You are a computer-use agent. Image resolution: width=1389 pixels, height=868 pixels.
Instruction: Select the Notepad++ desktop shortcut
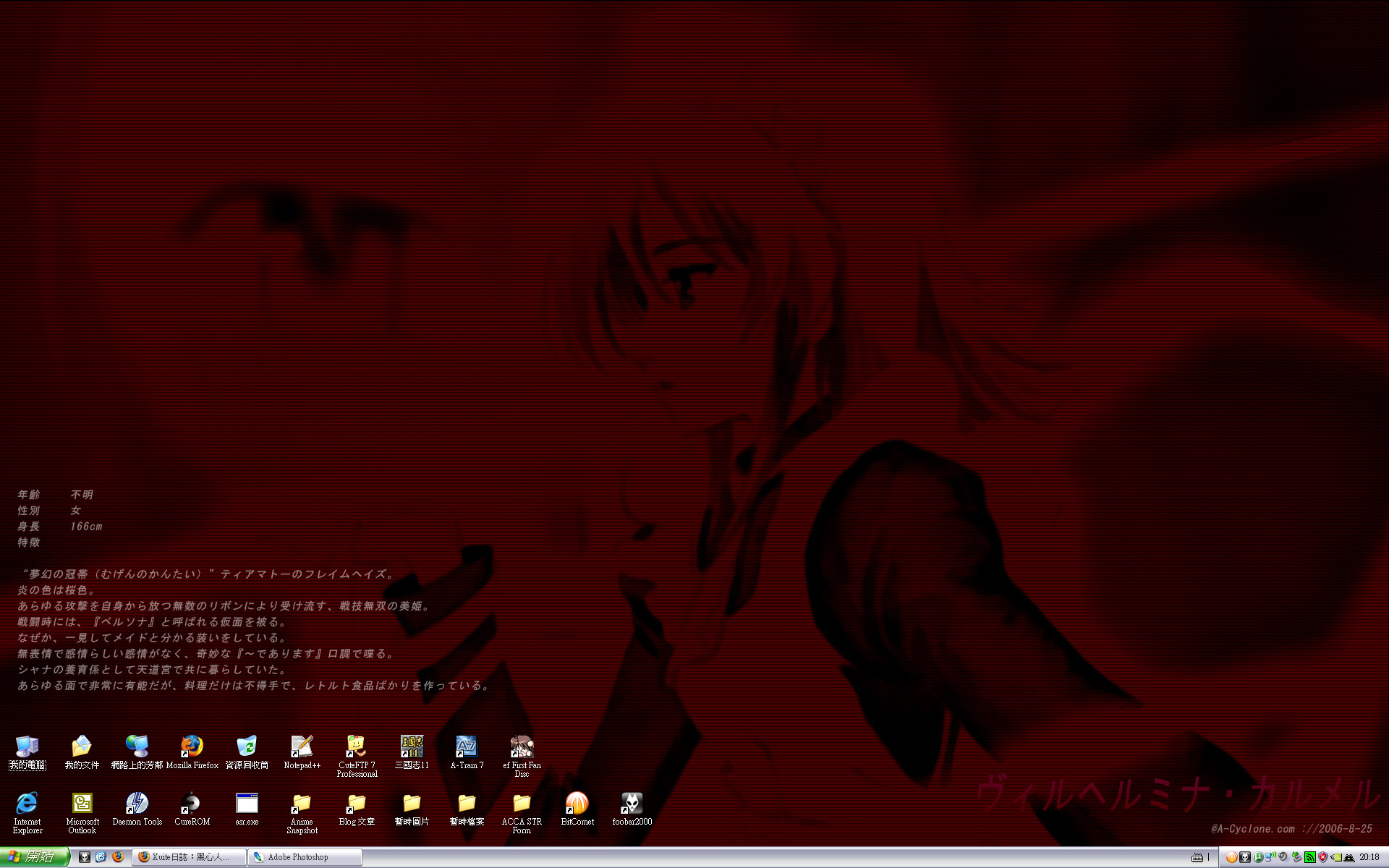point(302,752)
